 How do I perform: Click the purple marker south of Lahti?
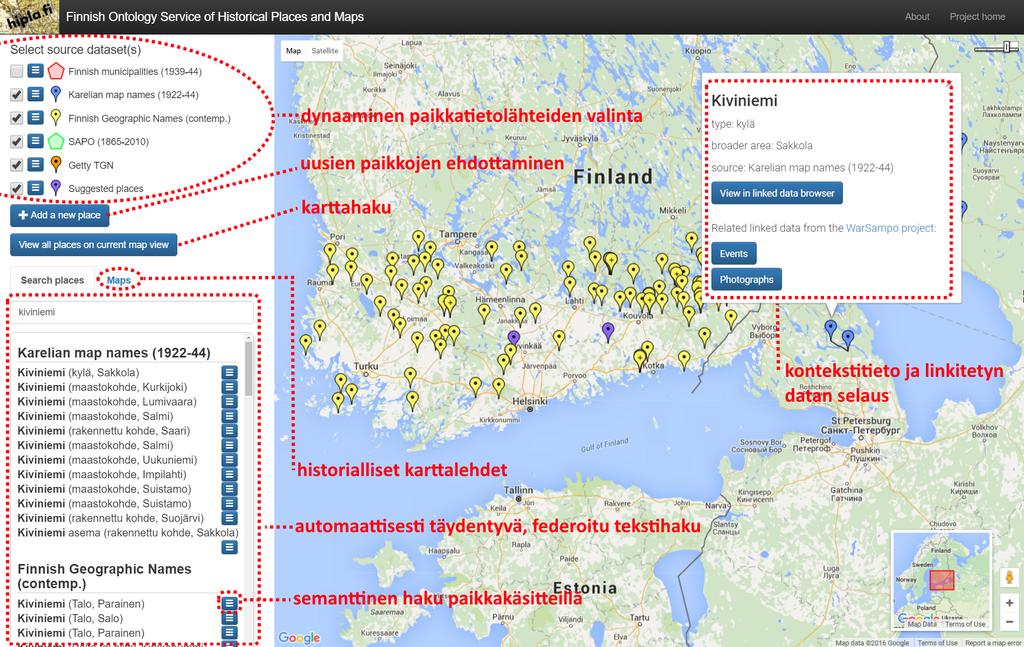point(608,331)
